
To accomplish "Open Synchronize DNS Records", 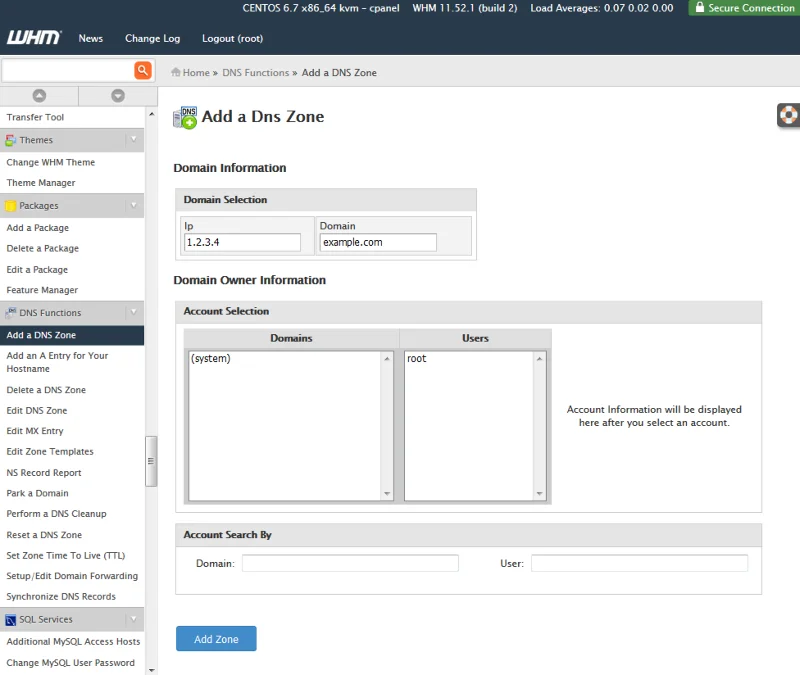I will 61,596.
